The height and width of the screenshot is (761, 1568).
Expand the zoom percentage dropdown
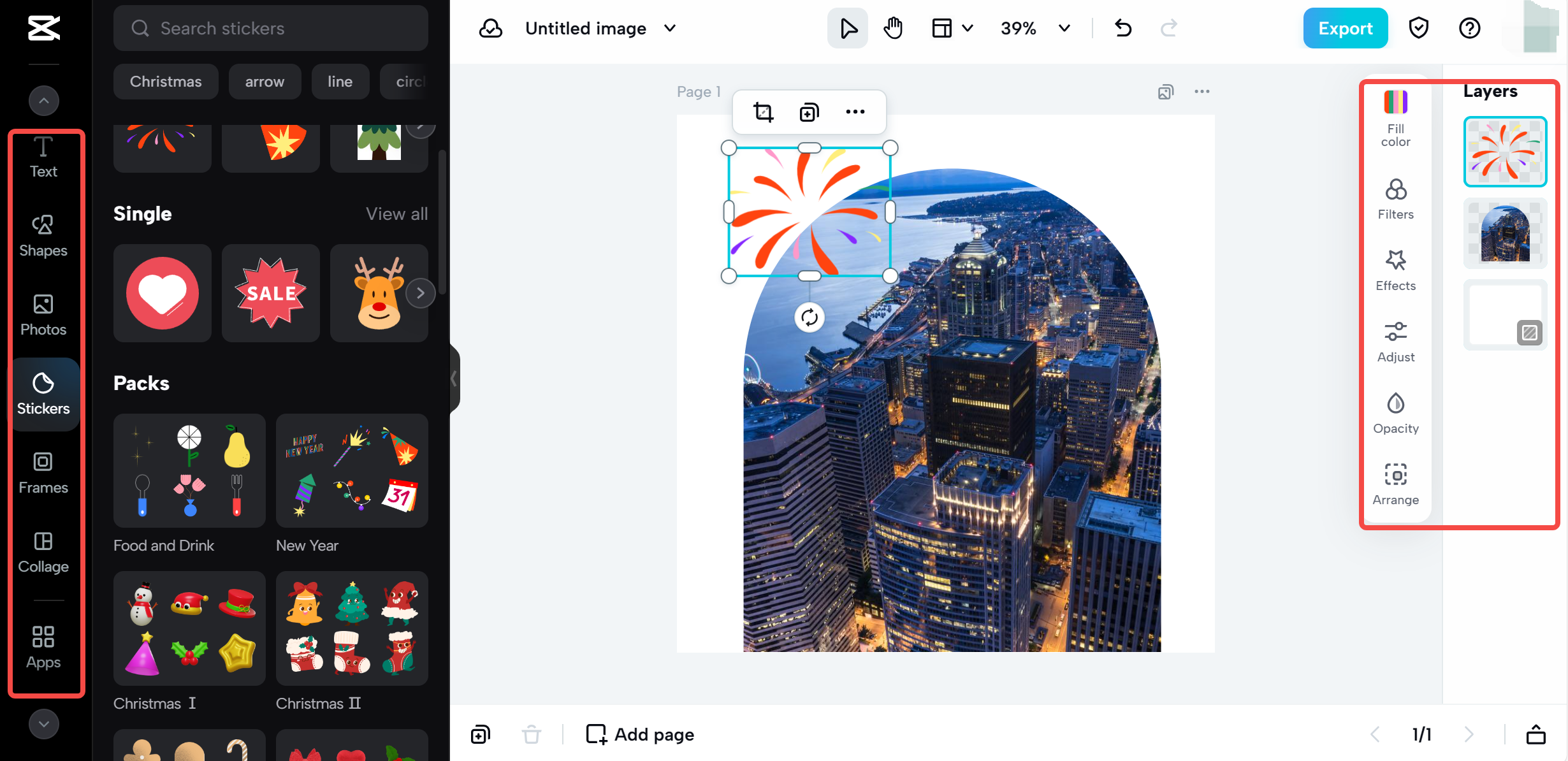(x=1064, y=29)
